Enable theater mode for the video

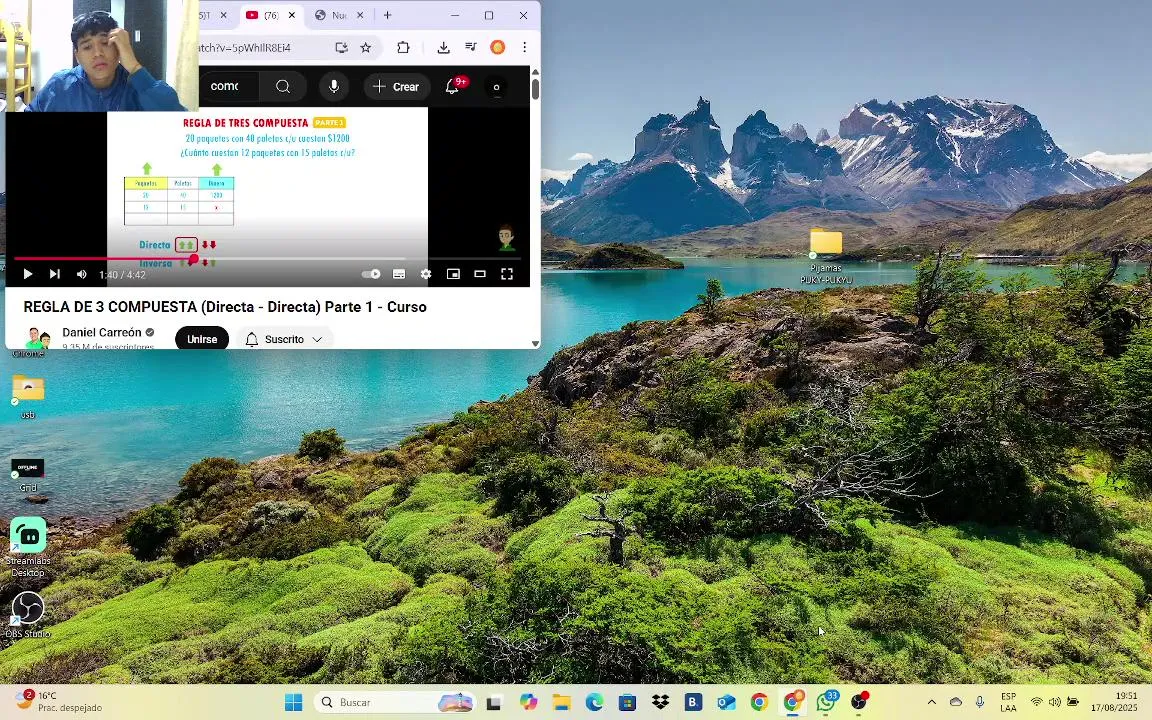480,274
